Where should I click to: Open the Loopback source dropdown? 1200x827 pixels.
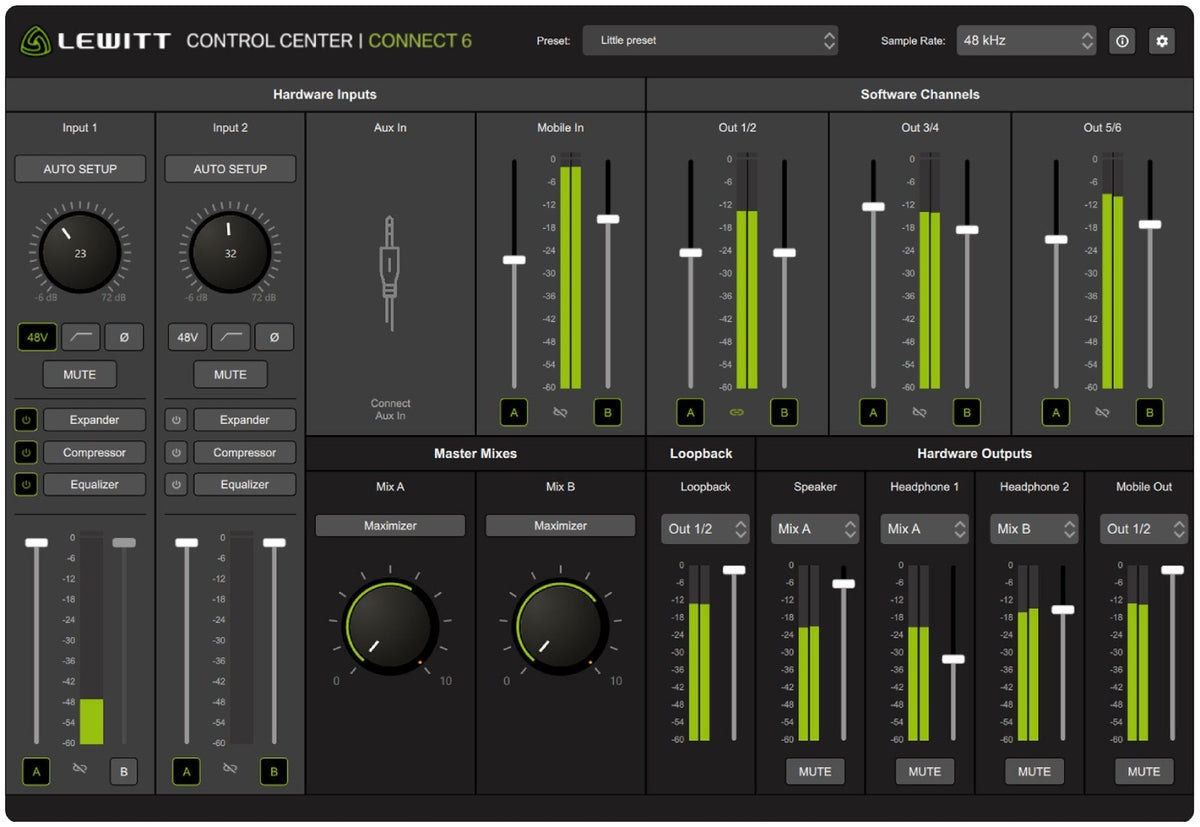pos(705,529)
